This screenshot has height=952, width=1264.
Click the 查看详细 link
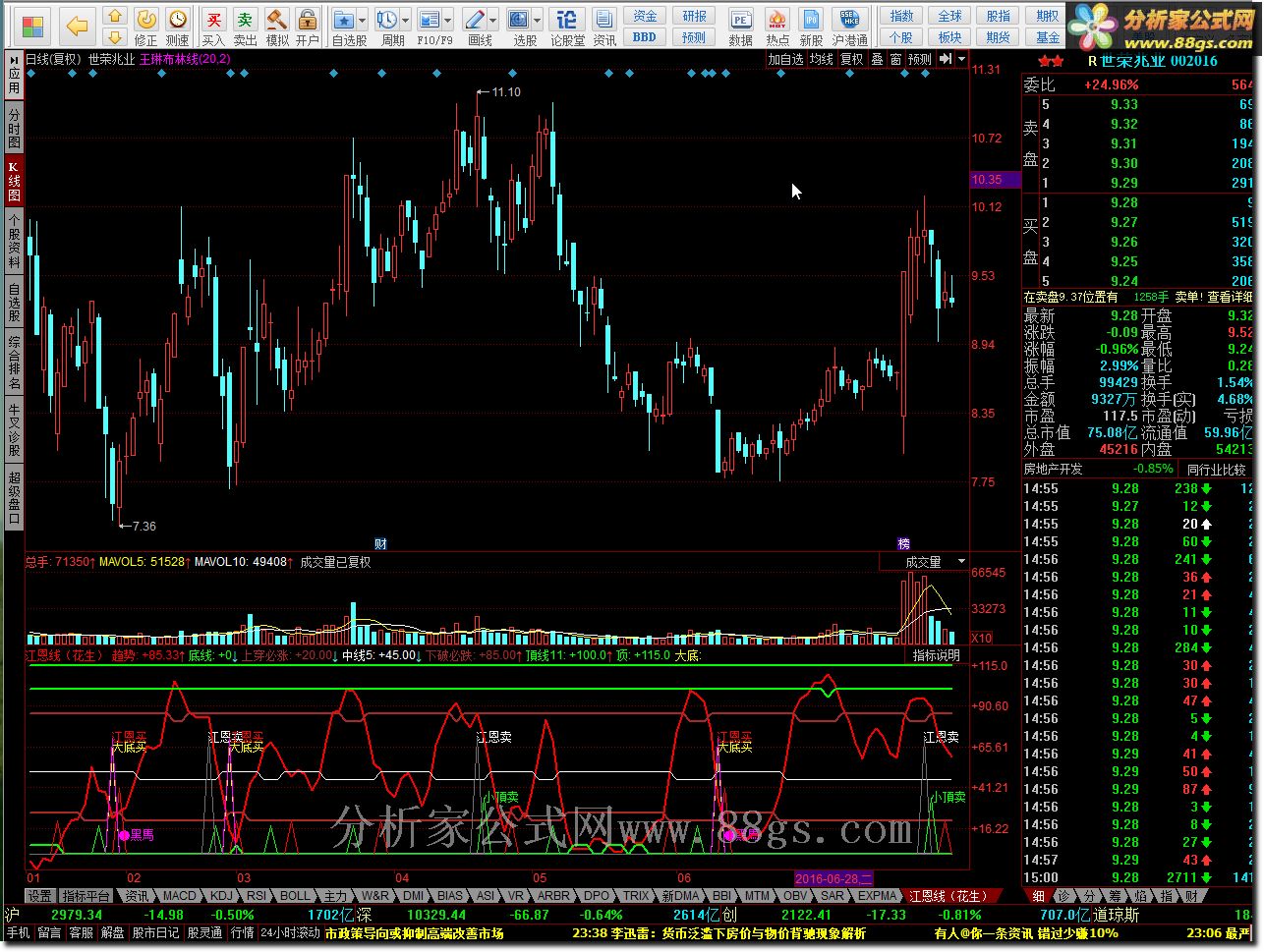(x=1230, y=297)
